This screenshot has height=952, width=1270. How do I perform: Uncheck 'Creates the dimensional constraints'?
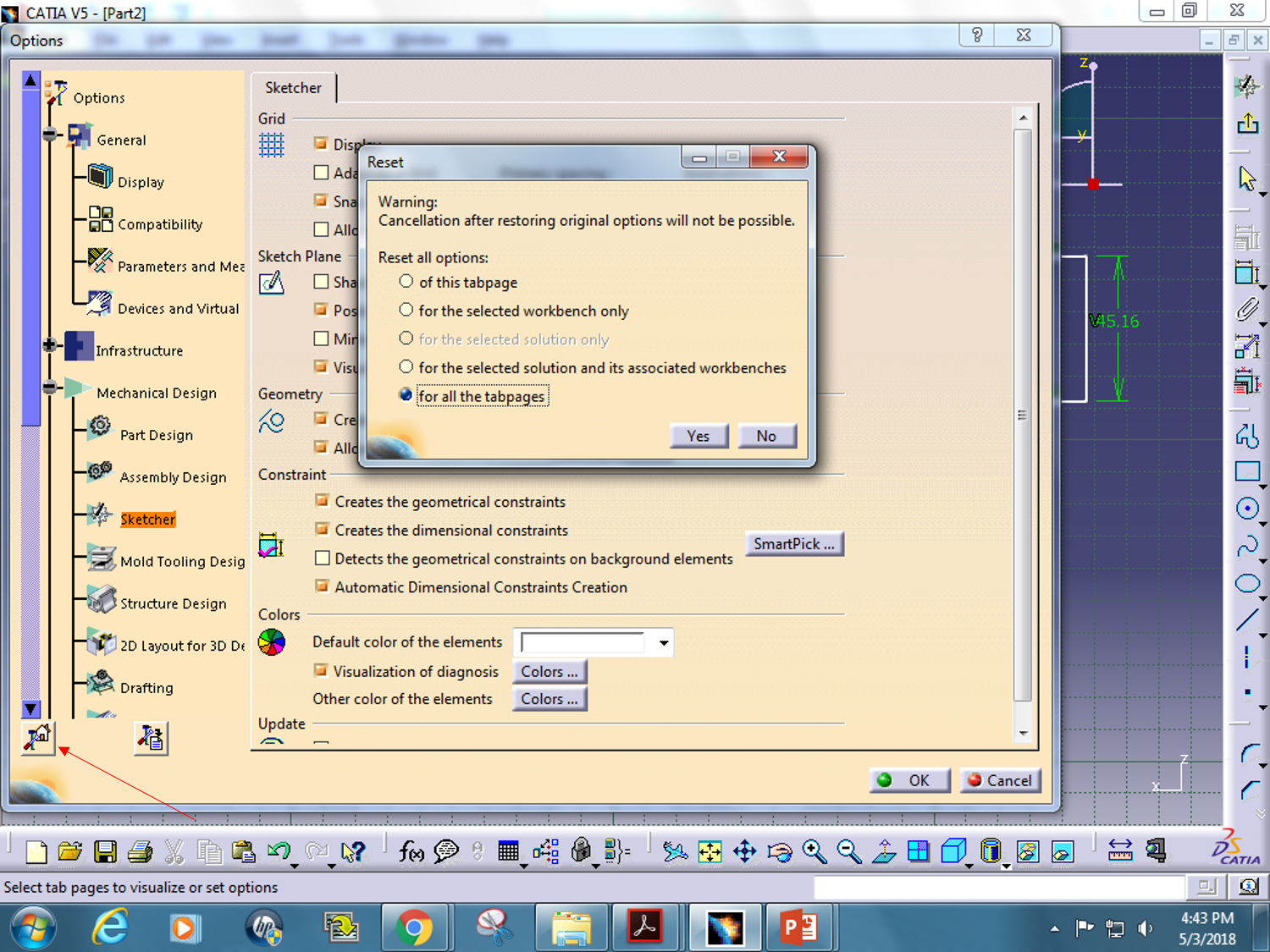(323, 528)
